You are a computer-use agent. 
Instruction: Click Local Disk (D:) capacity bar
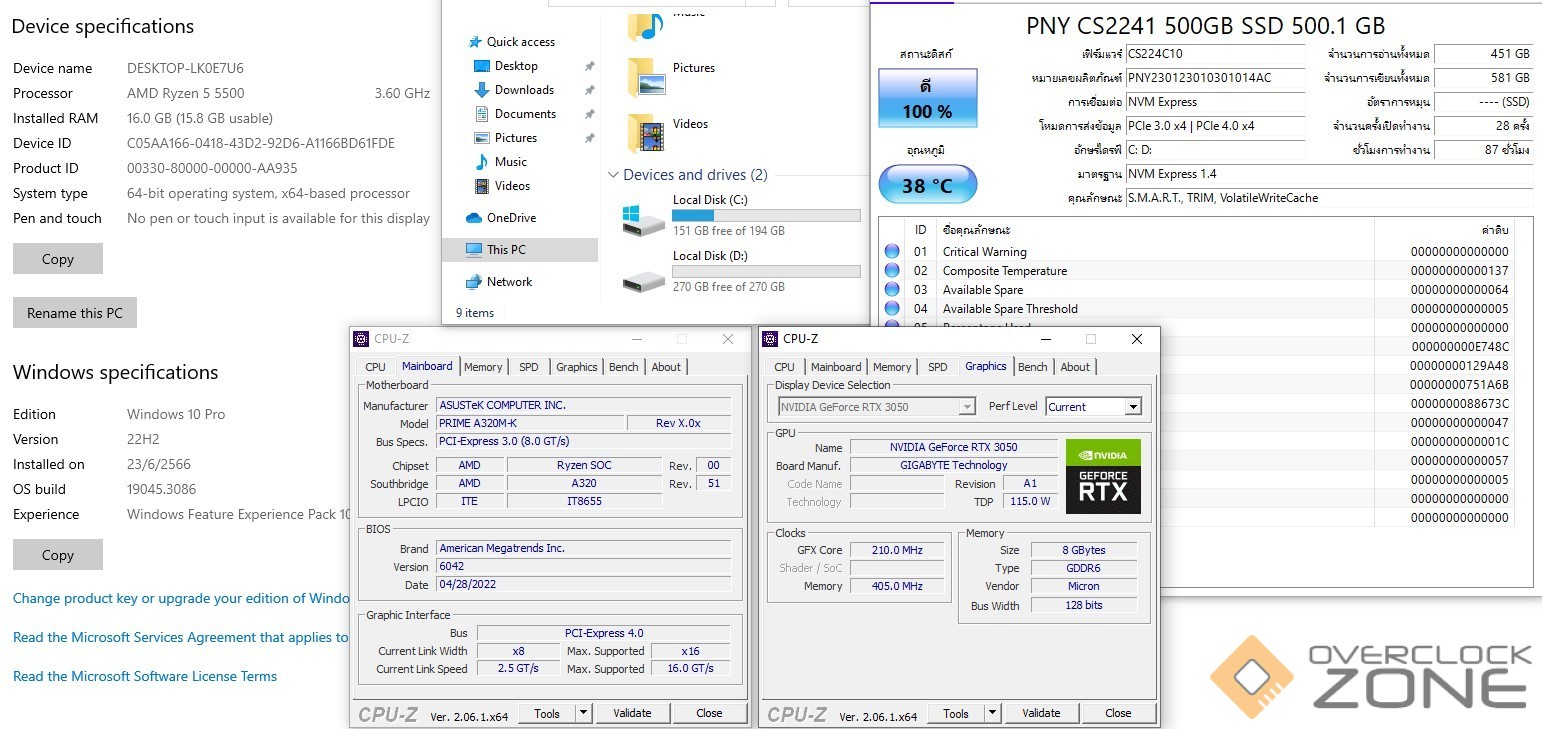pos(766,271)
